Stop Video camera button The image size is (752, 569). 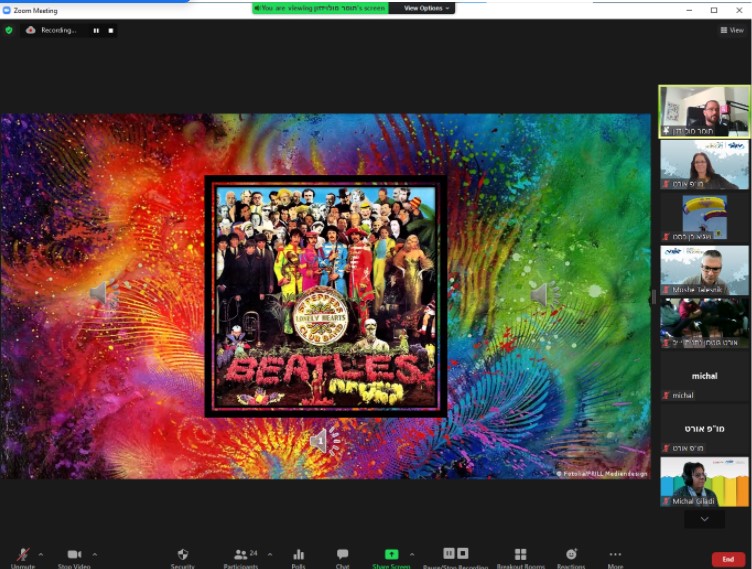click(x=74, y=557)
